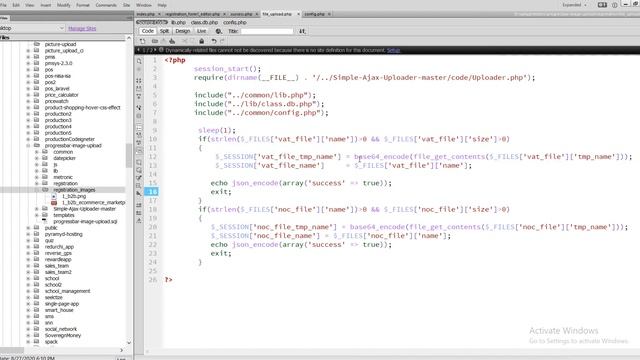This screenshot has width=640, height=360.
Task: Click the files panel scroll-right arrow
Action: tap(121, 350)
